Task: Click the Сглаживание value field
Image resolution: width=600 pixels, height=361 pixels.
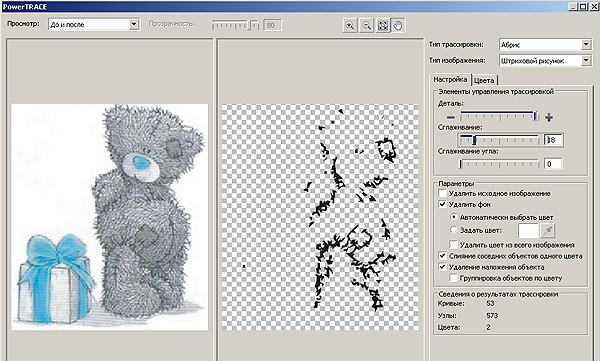Action: 553,140
